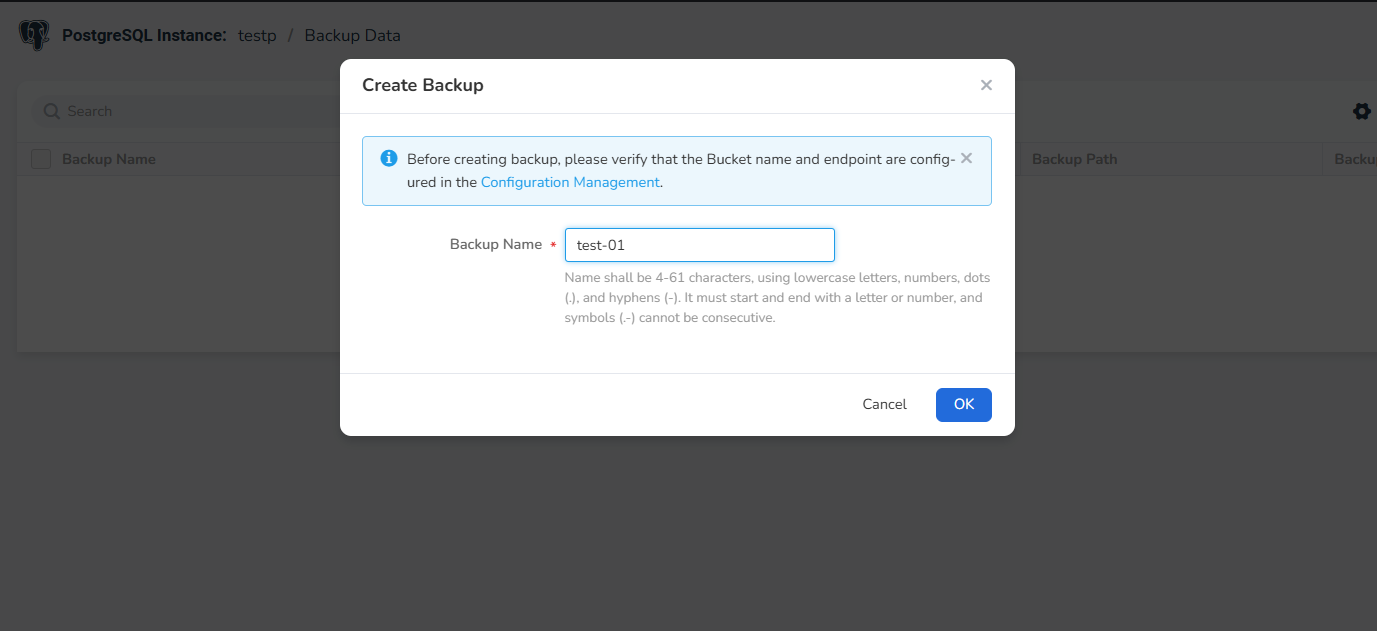The image size is (1377, 631).
Task: Click the blue info icon in the notice
Action: 388,157
